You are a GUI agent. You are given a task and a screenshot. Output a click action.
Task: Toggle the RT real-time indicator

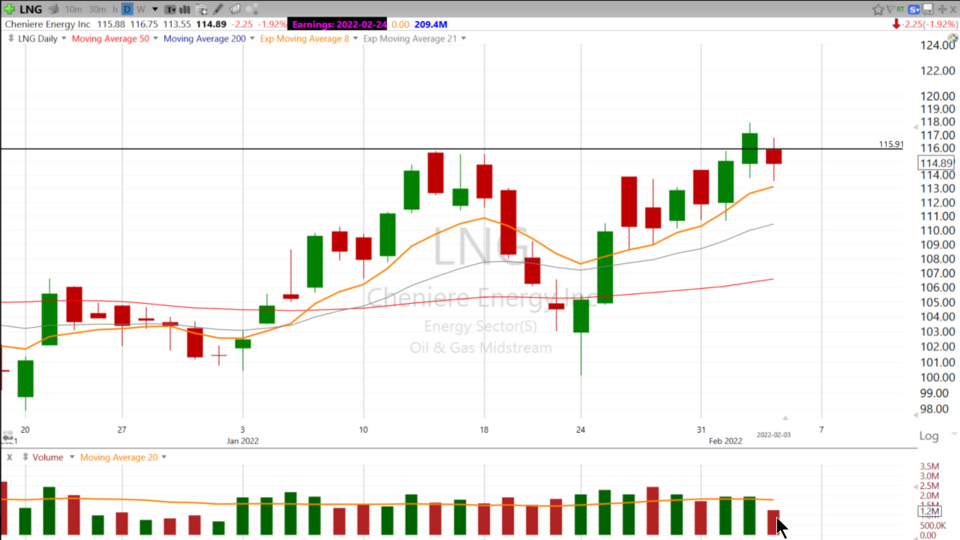(x=901, y=9)
